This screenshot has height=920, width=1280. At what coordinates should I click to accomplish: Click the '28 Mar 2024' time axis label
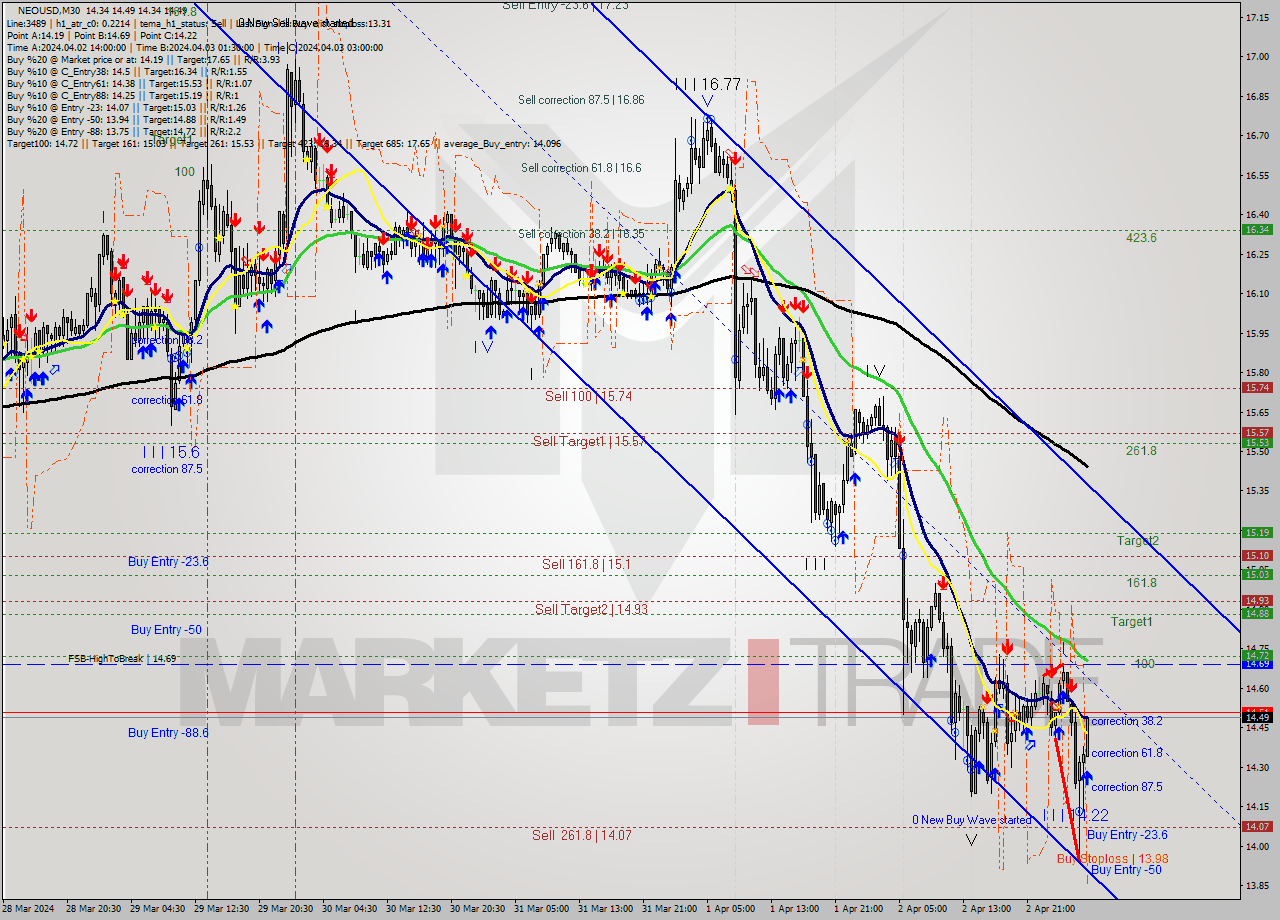[27, 909]
